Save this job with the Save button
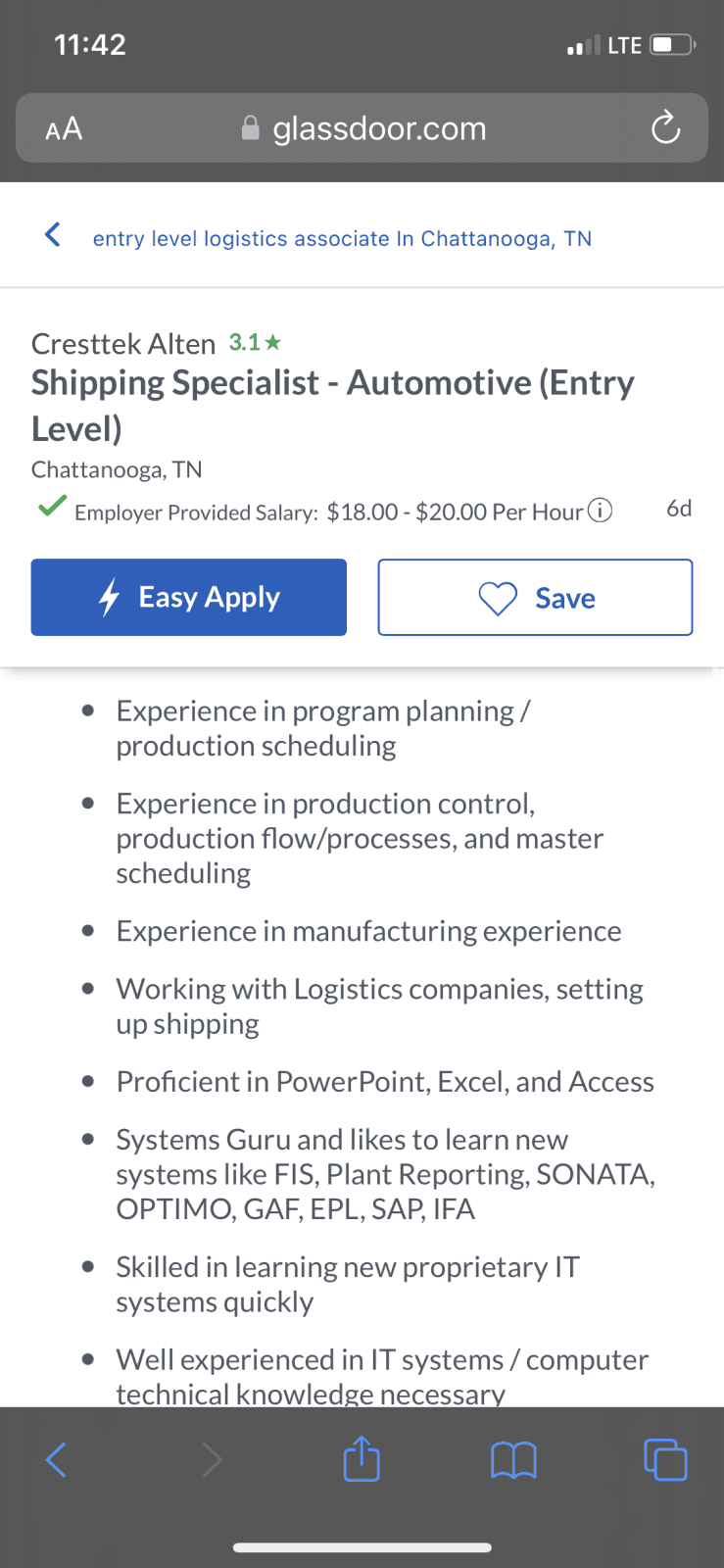The width and height of the screenshot is (724, 1568). (535, 597)
